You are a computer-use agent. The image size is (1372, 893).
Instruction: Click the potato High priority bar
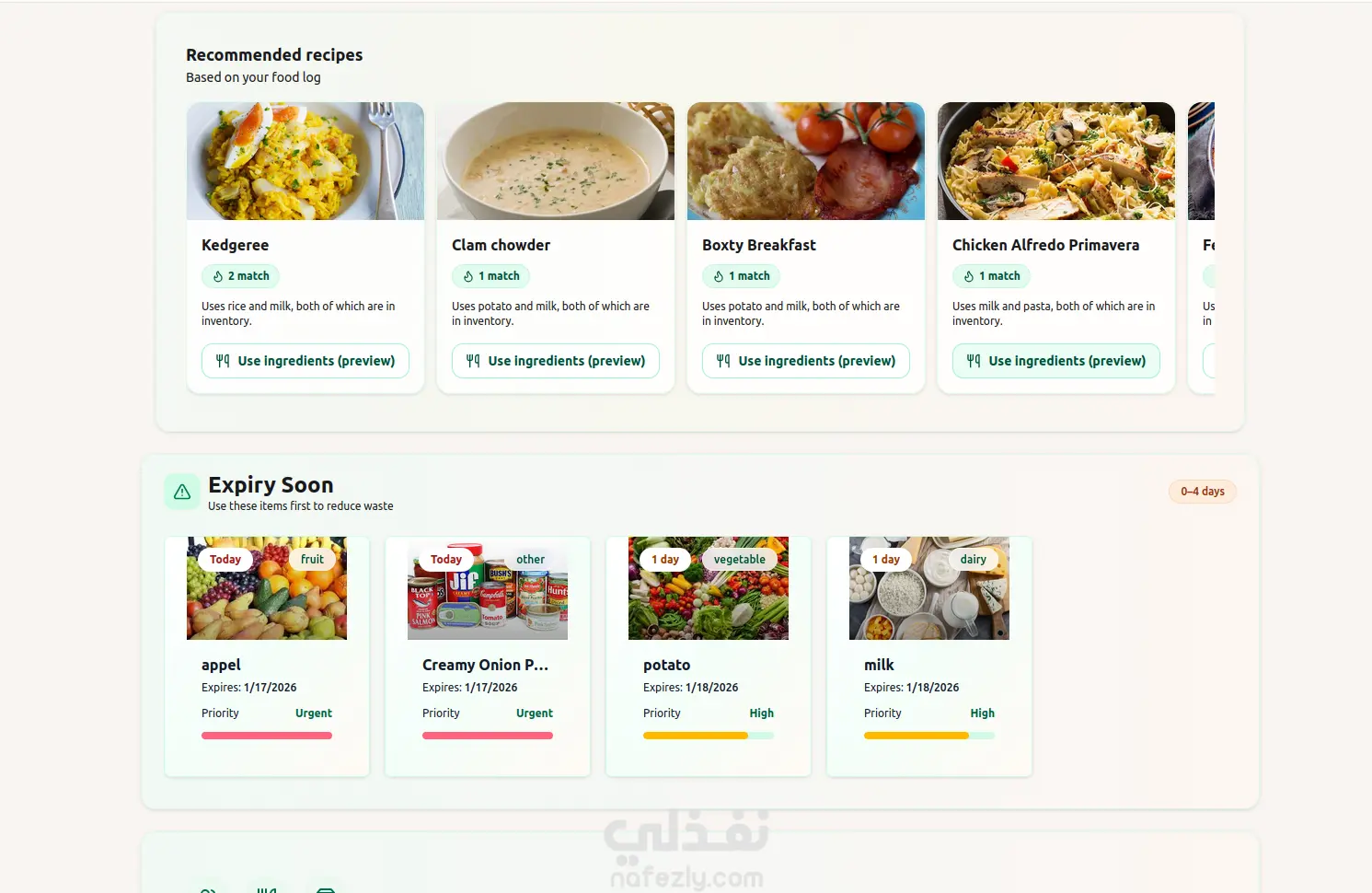(x=709, y=736)
